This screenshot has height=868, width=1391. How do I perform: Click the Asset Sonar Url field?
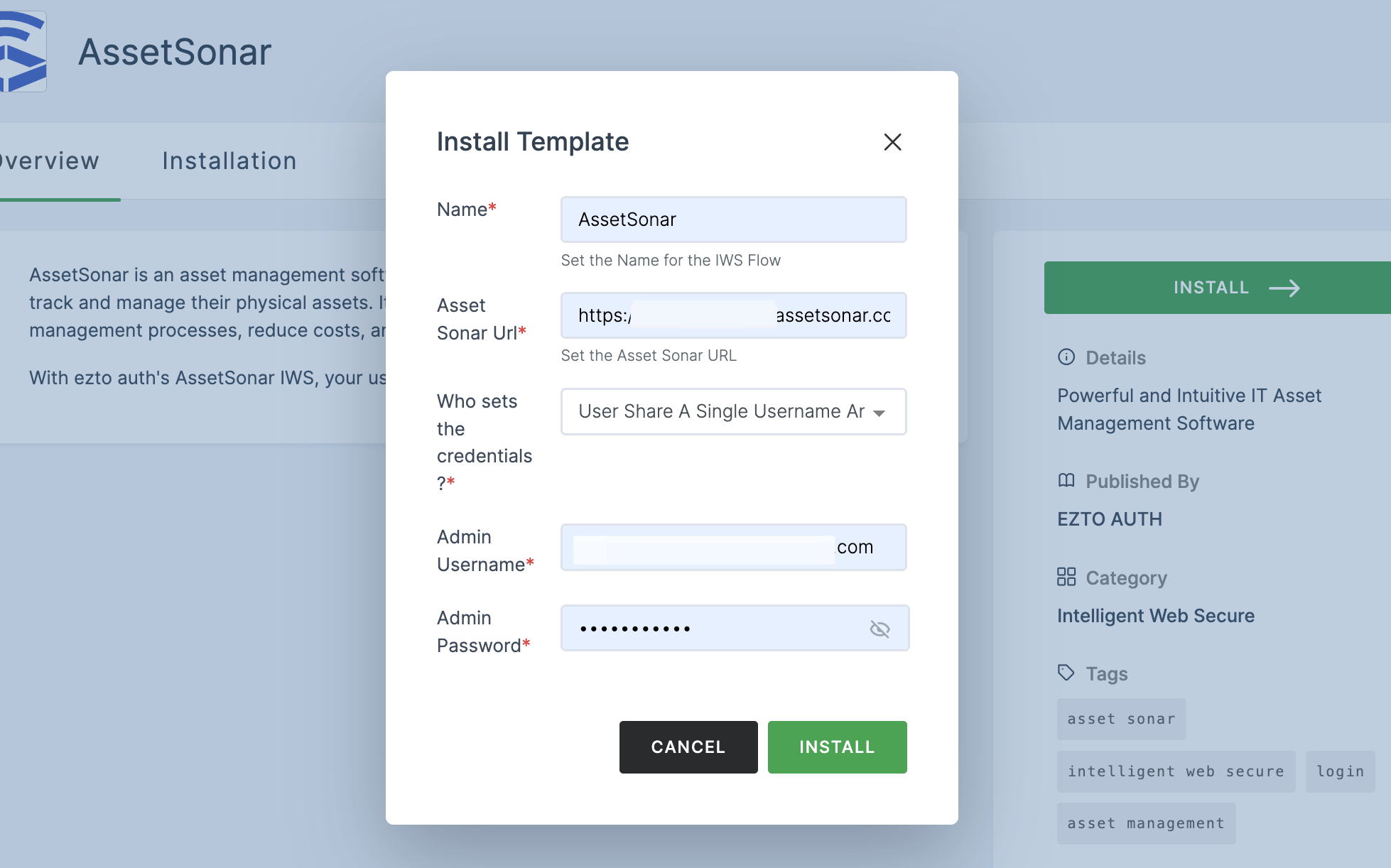pos(733,315)
